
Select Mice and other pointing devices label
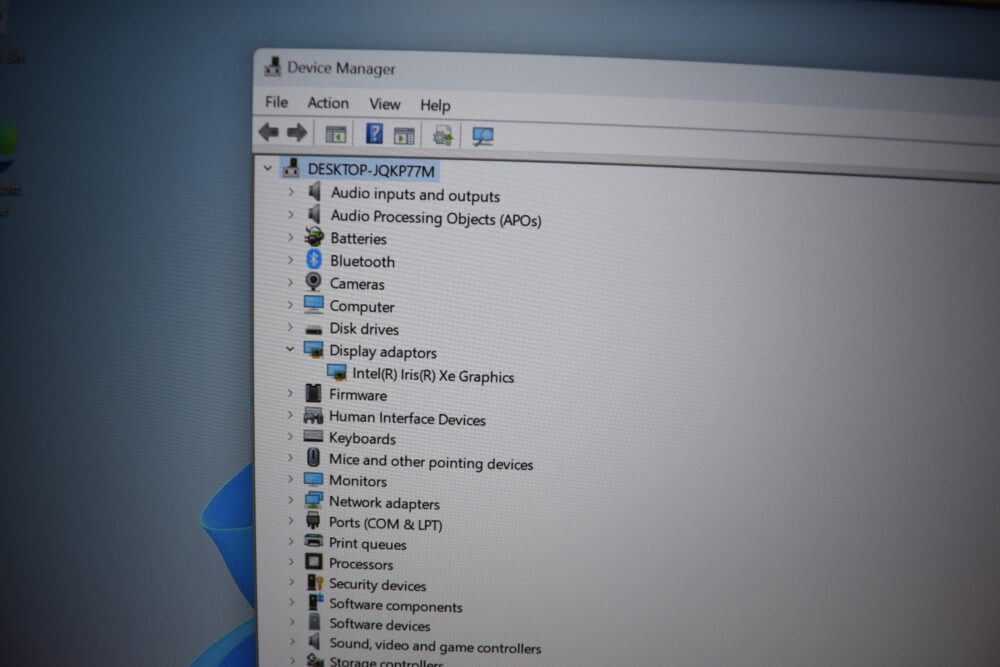tap(430, 462)
